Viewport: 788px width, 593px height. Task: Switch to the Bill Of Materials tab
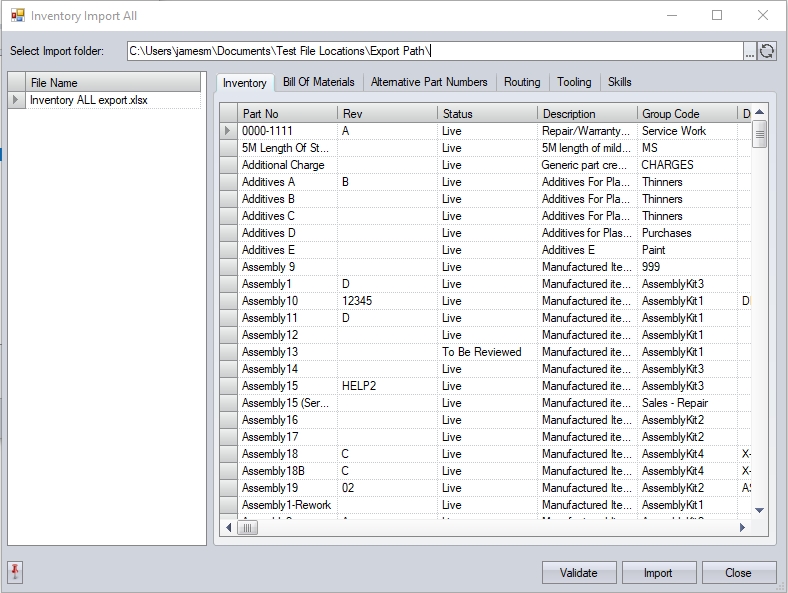pyautogui.click(x=318, y=82)
